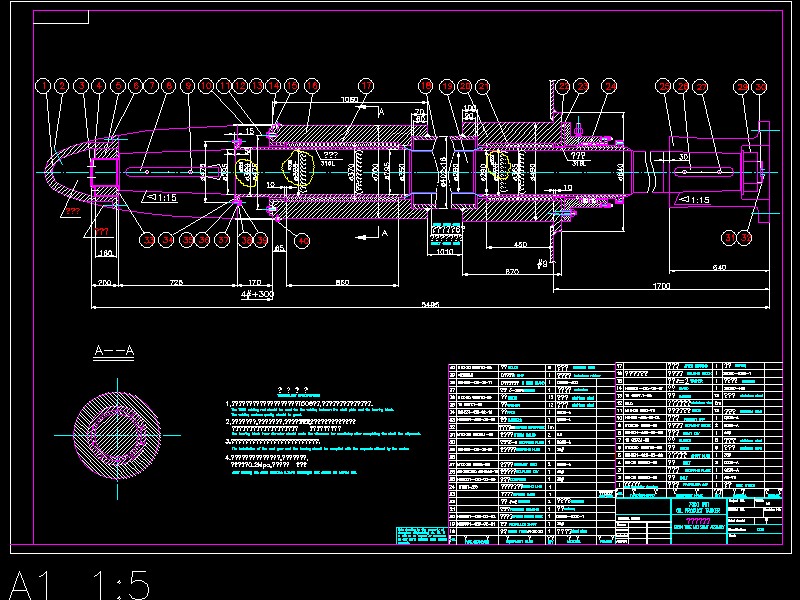Viewport: 800px width, 600px height.
Task: Click part balloon number 26
Action: [x=683, y=86]
